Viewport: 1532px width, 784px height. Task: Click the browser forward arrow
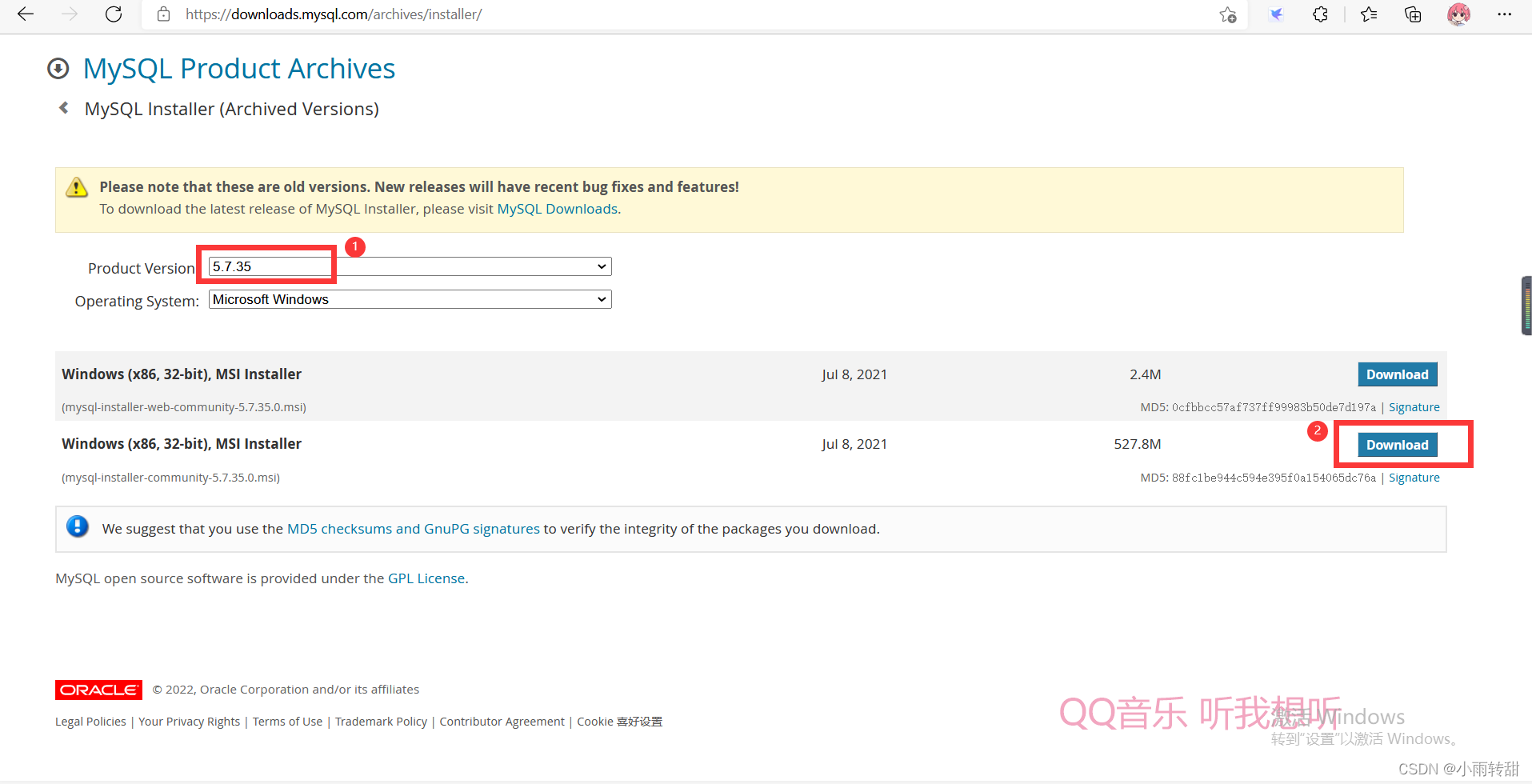[x=70, y=14]
